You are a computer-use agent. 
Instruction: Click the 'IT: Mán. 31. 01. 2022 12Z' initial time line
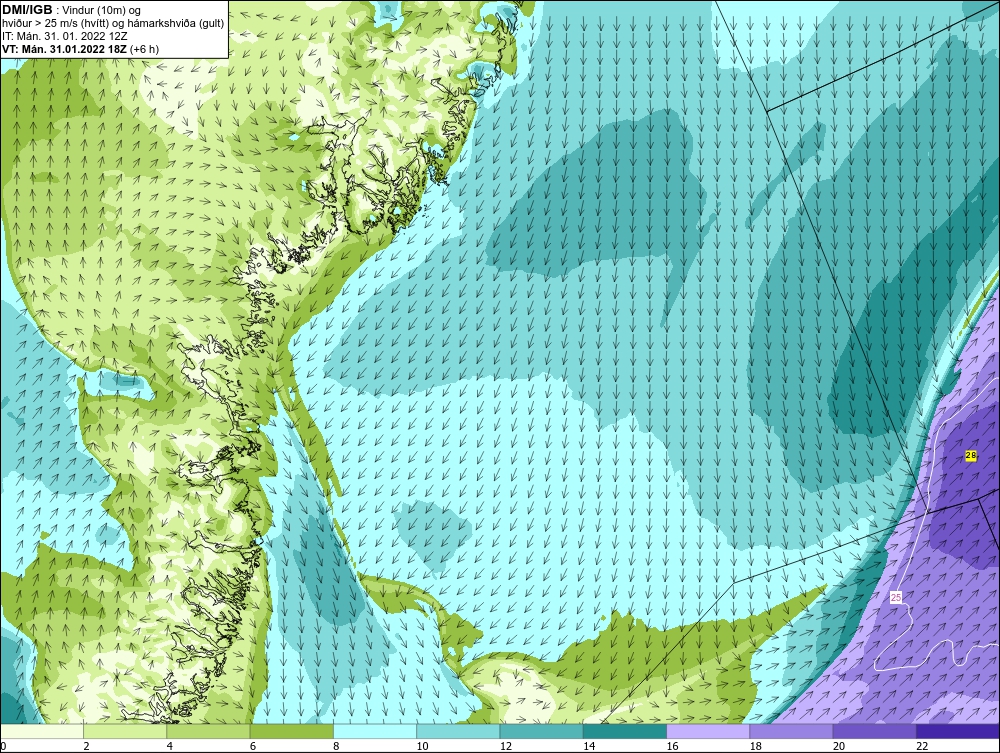coord(64,36)
